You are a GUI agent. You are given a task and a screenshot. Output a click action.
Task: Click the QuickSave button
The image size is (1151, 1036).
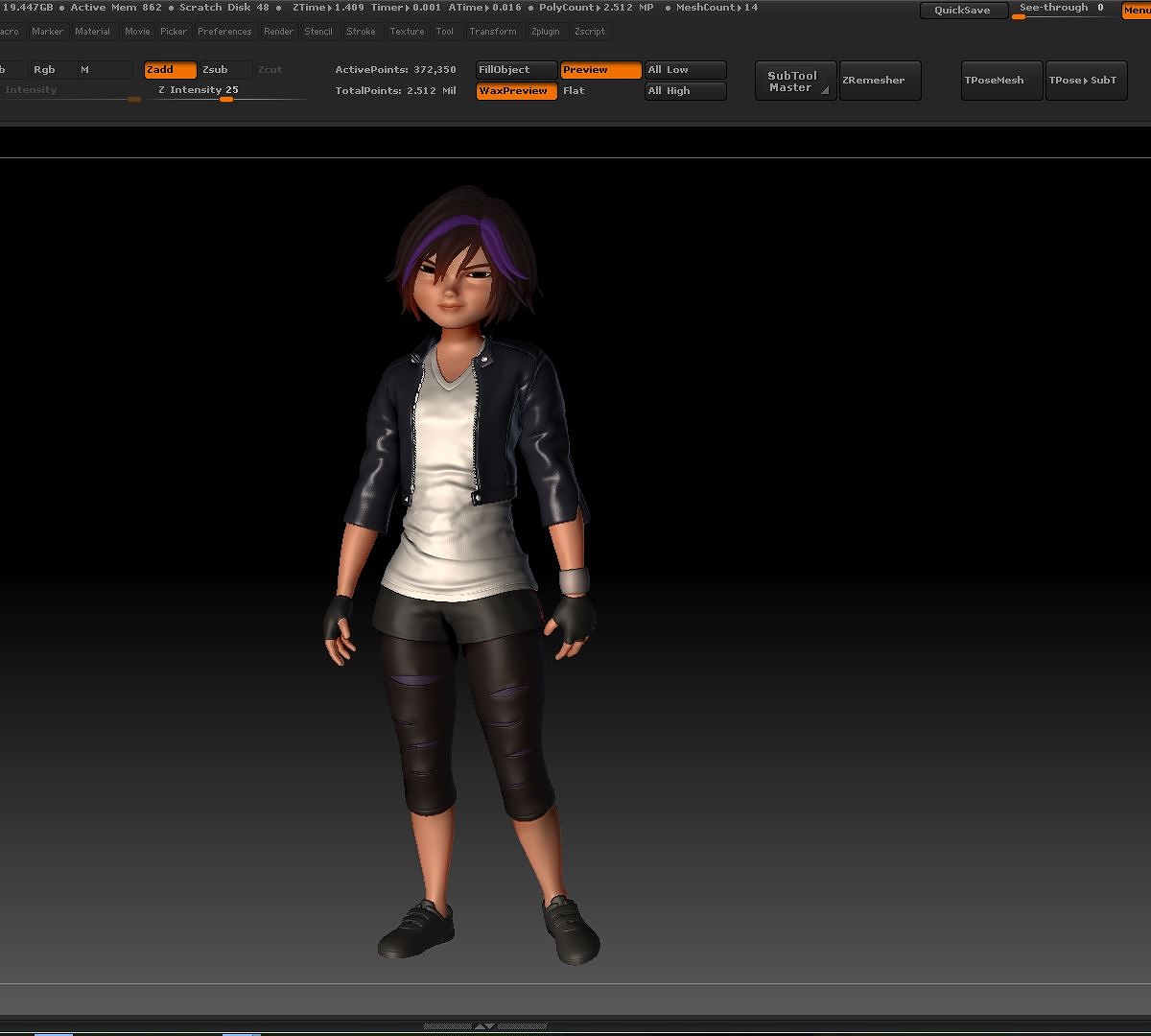point(963,11)
